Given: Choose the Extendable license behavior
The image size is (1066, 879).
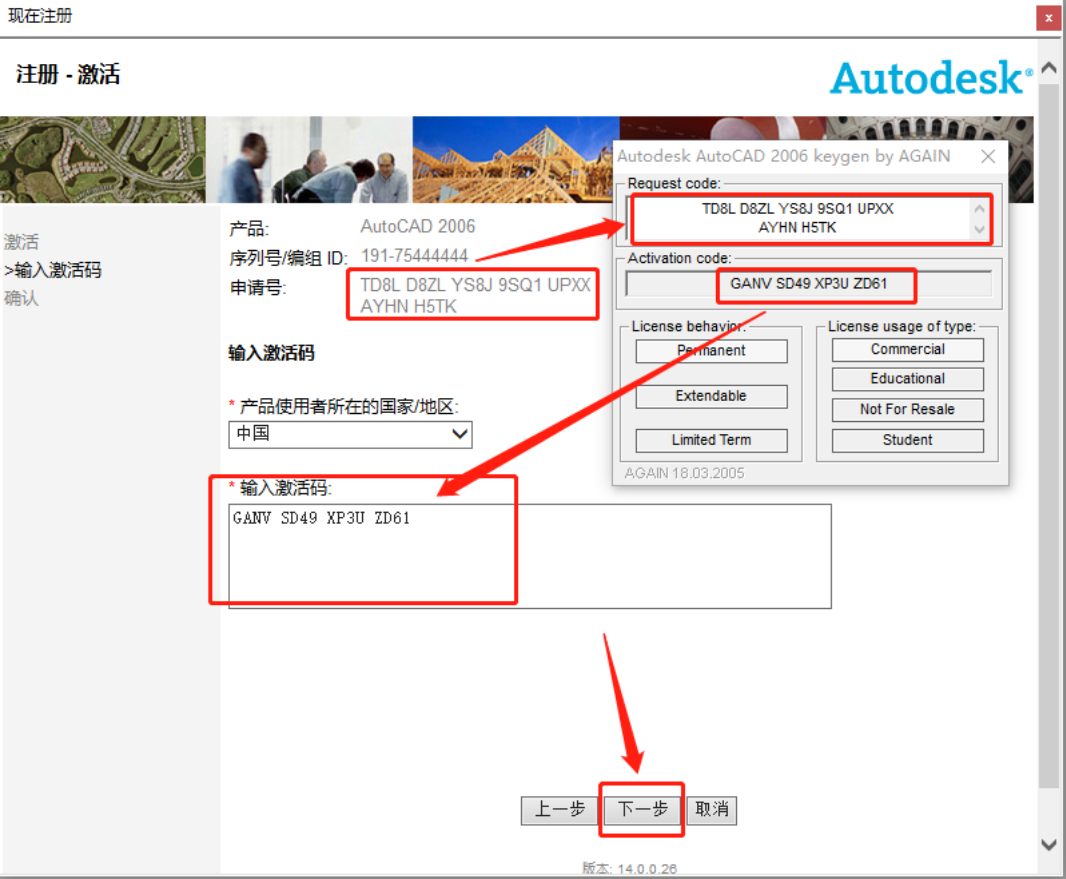Looking at the screenshot, I should click(711, 396).
